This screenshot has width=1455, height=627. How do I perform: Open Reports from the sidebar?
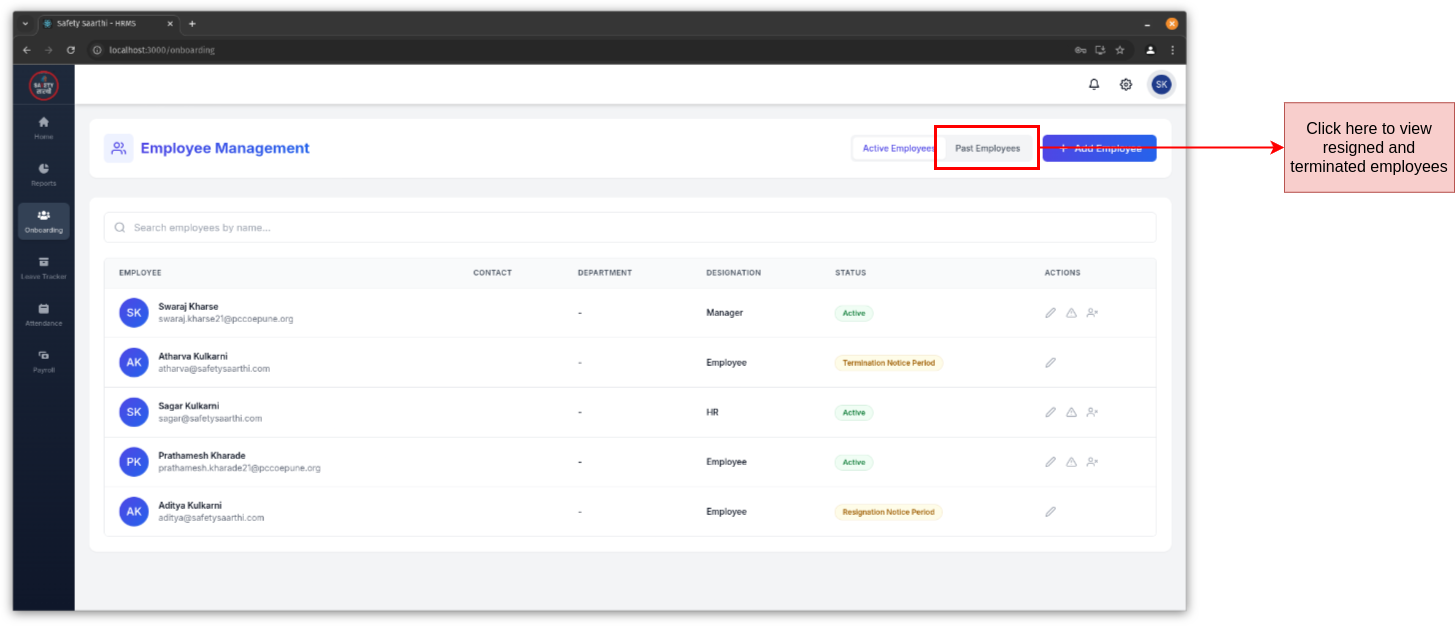pyautogui.click(x=44, y=174)
